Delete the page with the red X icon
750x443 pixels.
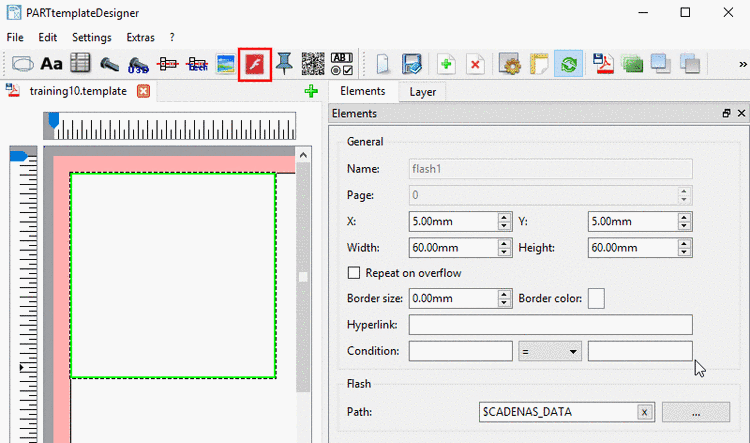pyautogui.click(x=475, y=64)
